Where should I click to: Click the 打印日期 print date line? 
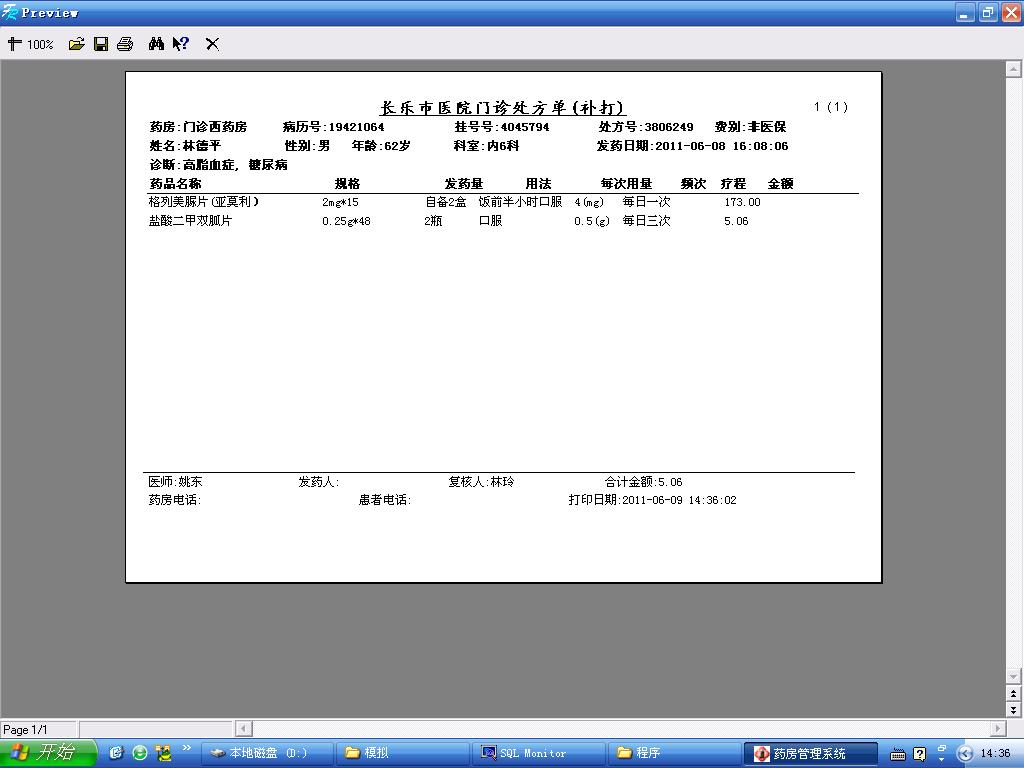652,500
